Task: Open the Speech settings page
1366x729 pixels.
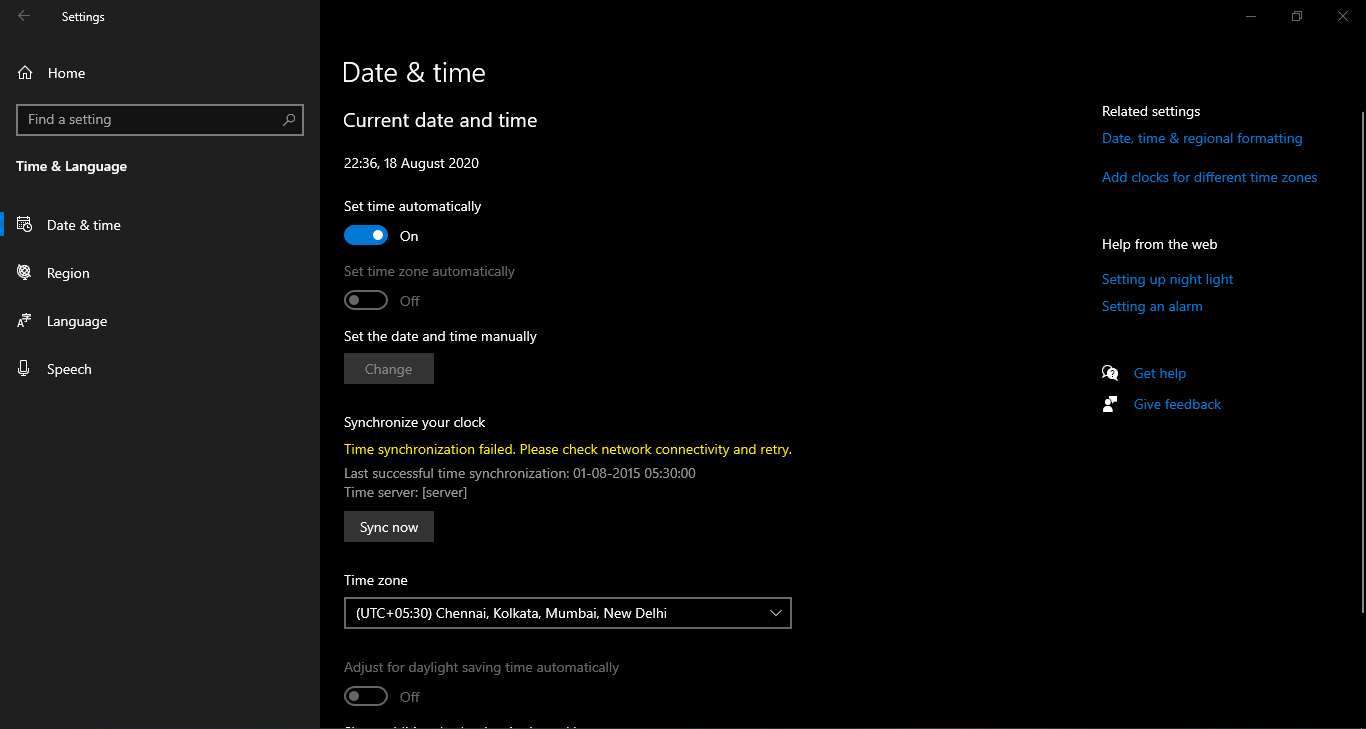Action: pyautogui.click(x=160, y=369)
